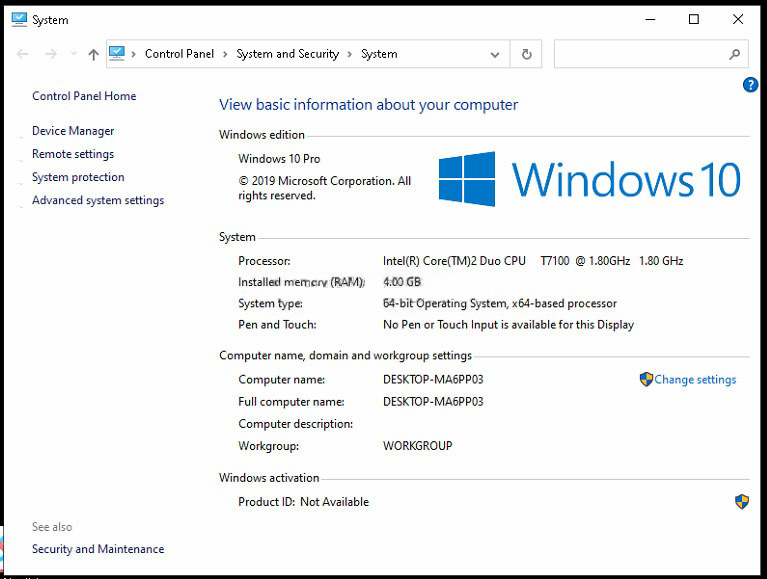Select the System and Security breadcrumb

[288, 54]
